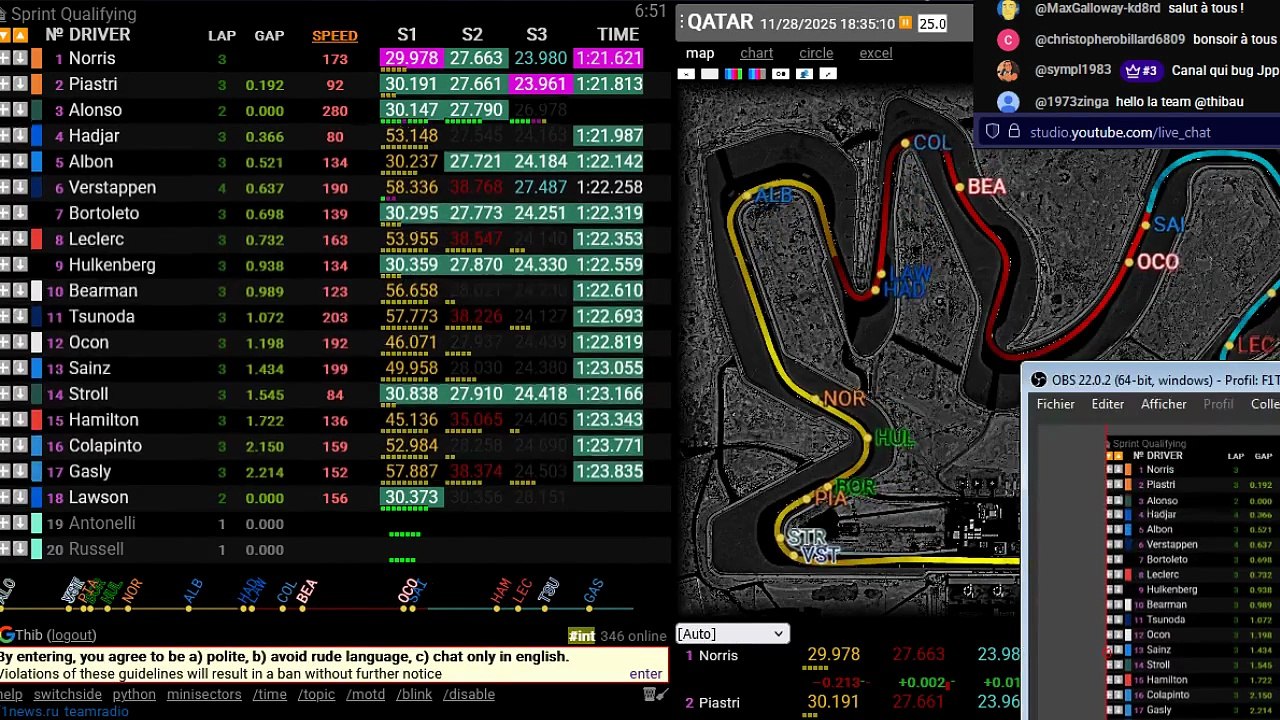Click the first white map toolbar icon

coord(686,74)
